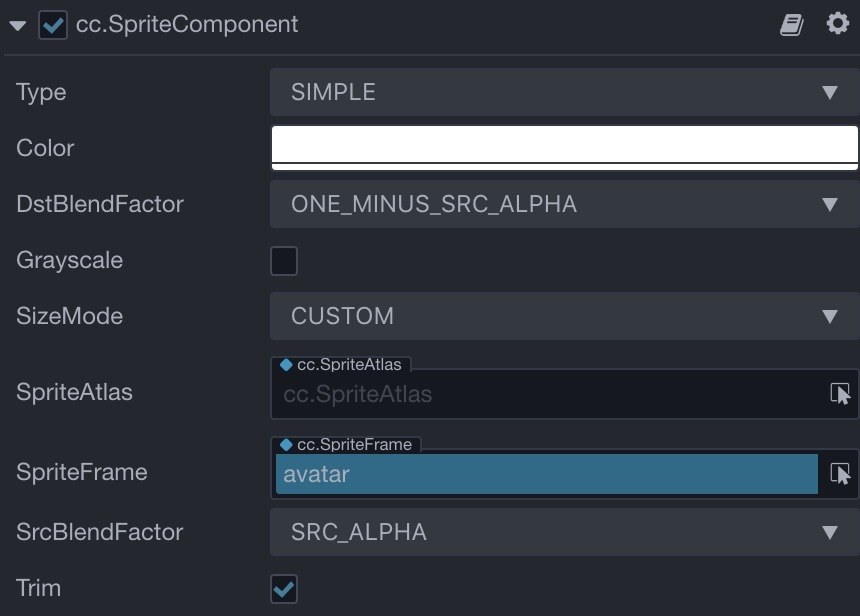Screen dimensions: 860x616
Task: Click the Grayscale property label
Action: [70, 260]
